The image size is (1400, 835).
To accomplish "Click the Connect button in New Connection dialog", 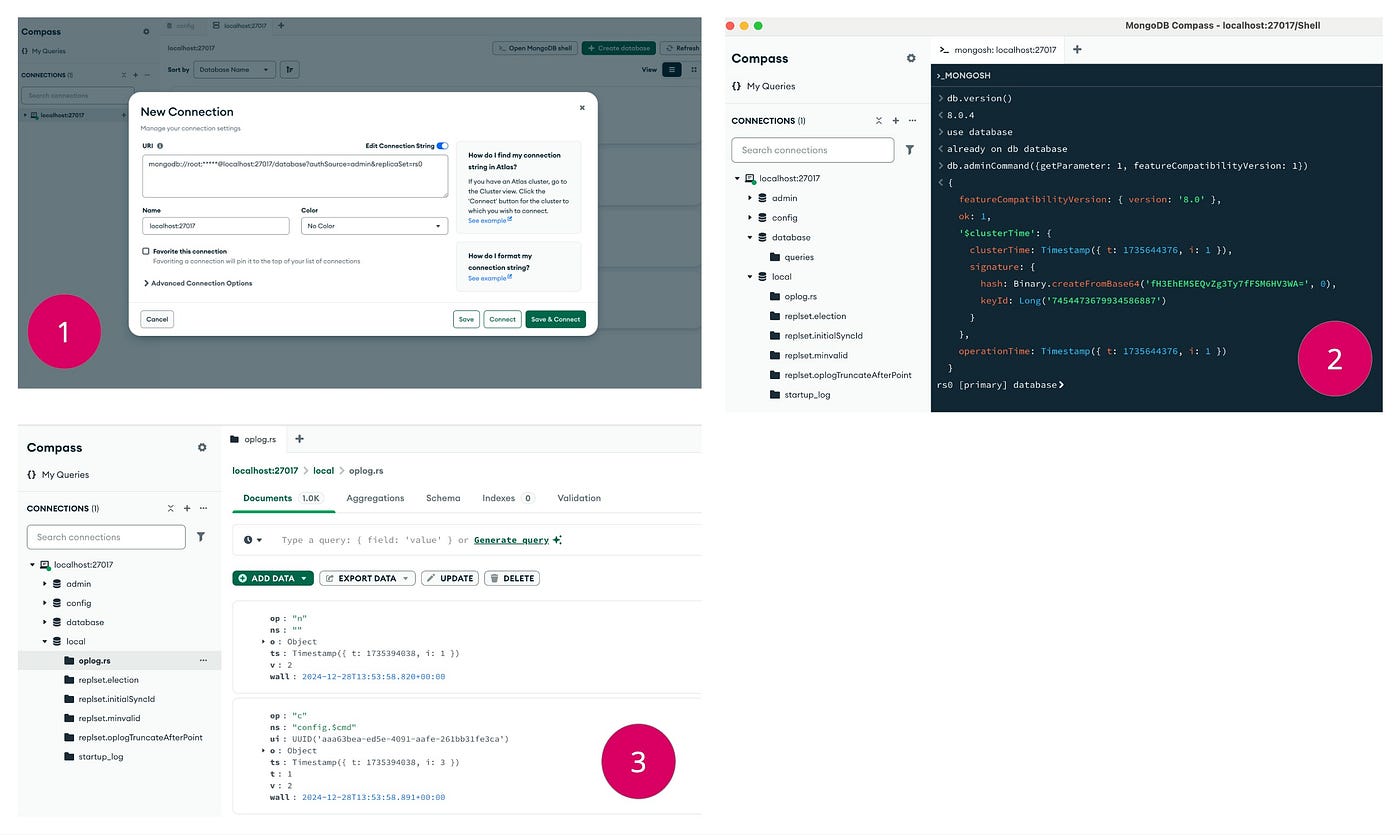I will coord(503,319).
